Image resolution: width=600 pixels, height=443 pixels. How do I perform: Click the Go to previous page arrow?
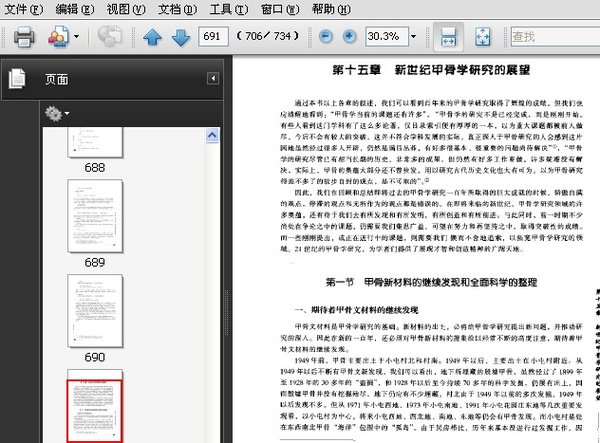pos(152,37)
